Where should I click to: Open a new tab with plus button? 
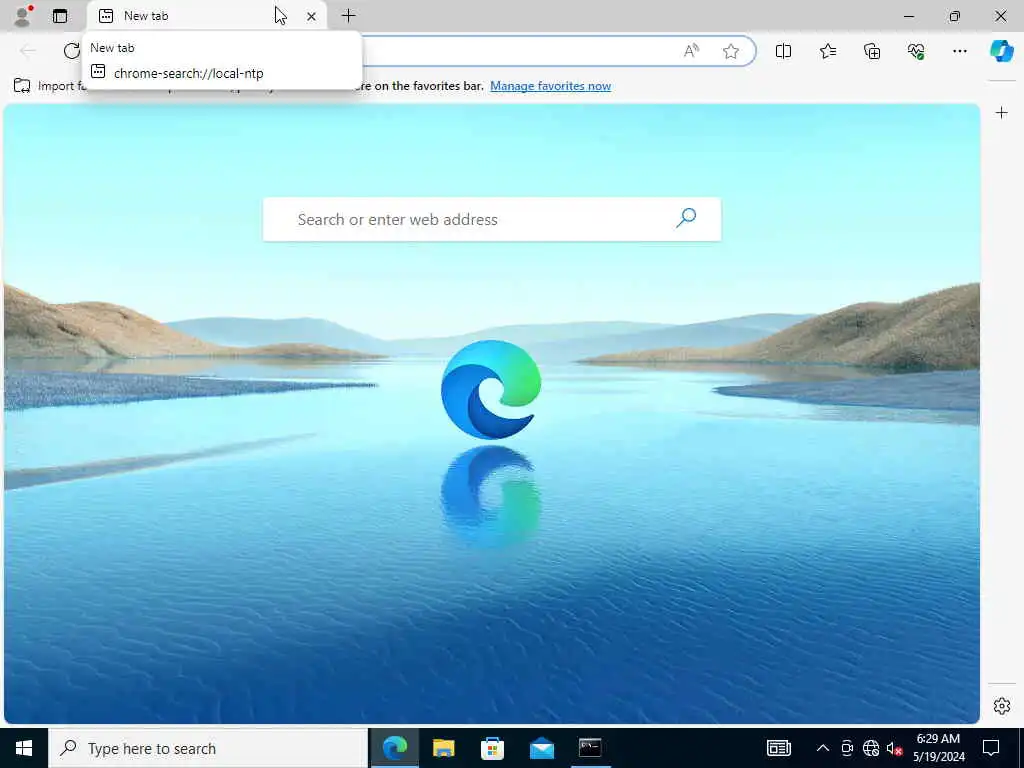[349, 16]
